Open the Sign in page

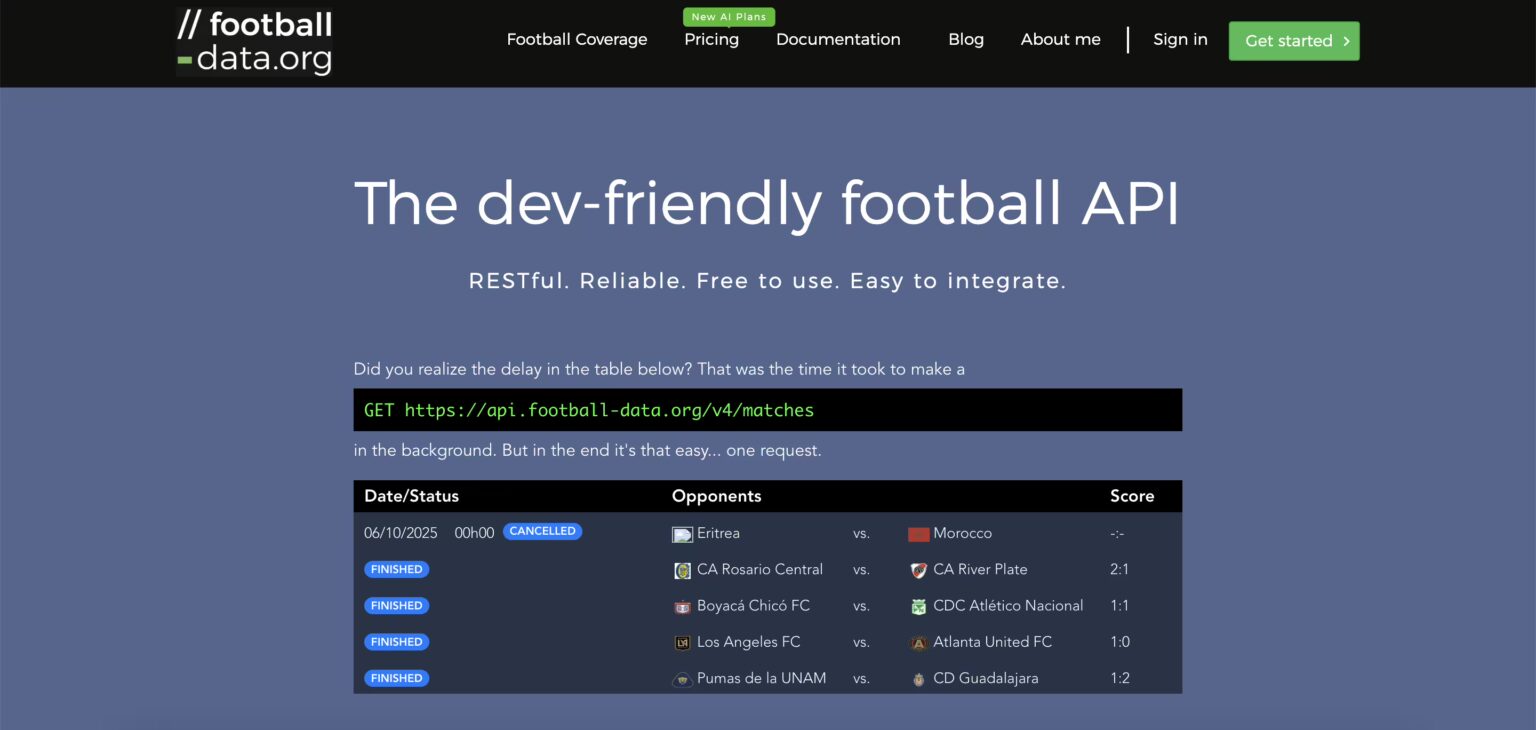(1180, 39)
